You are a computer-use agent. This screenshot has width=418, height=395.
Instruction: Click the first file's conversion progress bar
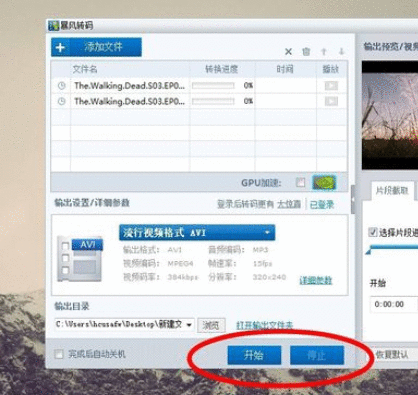click(x=213, y=86)
